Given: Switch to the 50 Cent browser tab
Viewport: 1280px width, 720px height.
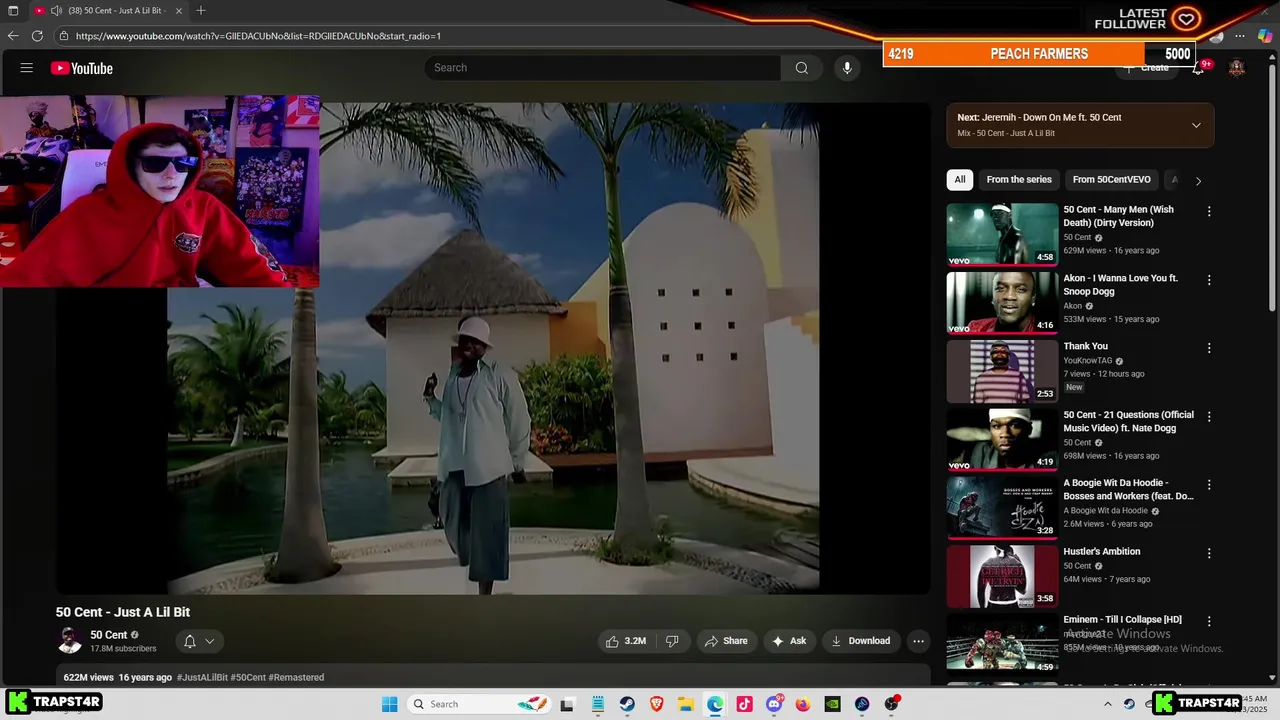Looking at the screenshot, I should click(x=107, y=10).
